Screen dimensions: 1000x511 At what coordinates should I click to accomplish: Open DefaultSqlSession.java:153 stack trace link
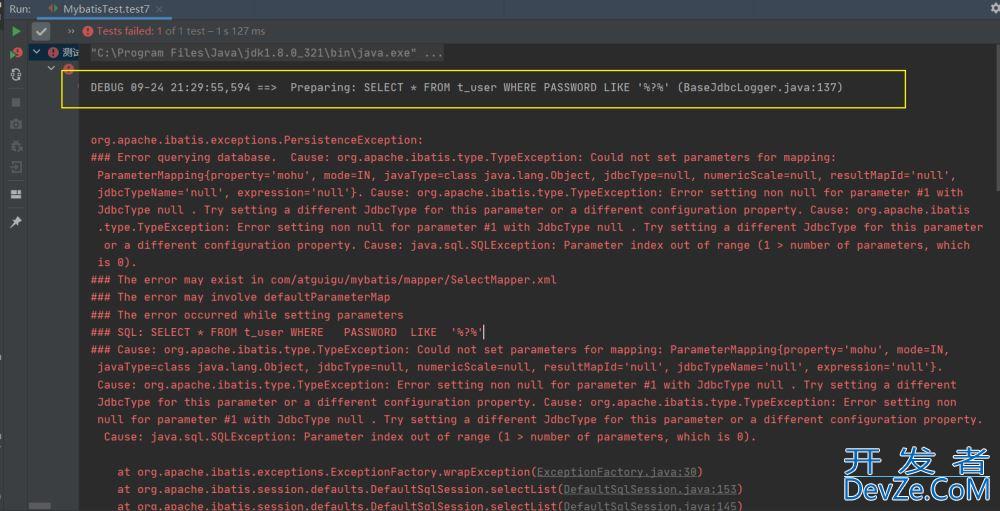pyautogui.click(x=650, y=489)
